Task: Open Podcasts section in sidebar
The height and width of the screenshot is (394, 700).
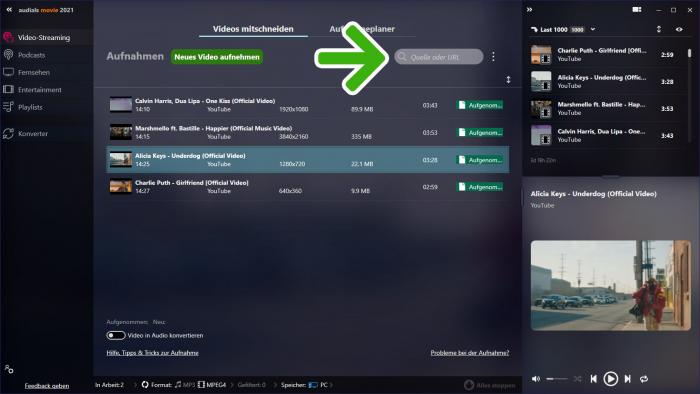Action: click(31, 55)
